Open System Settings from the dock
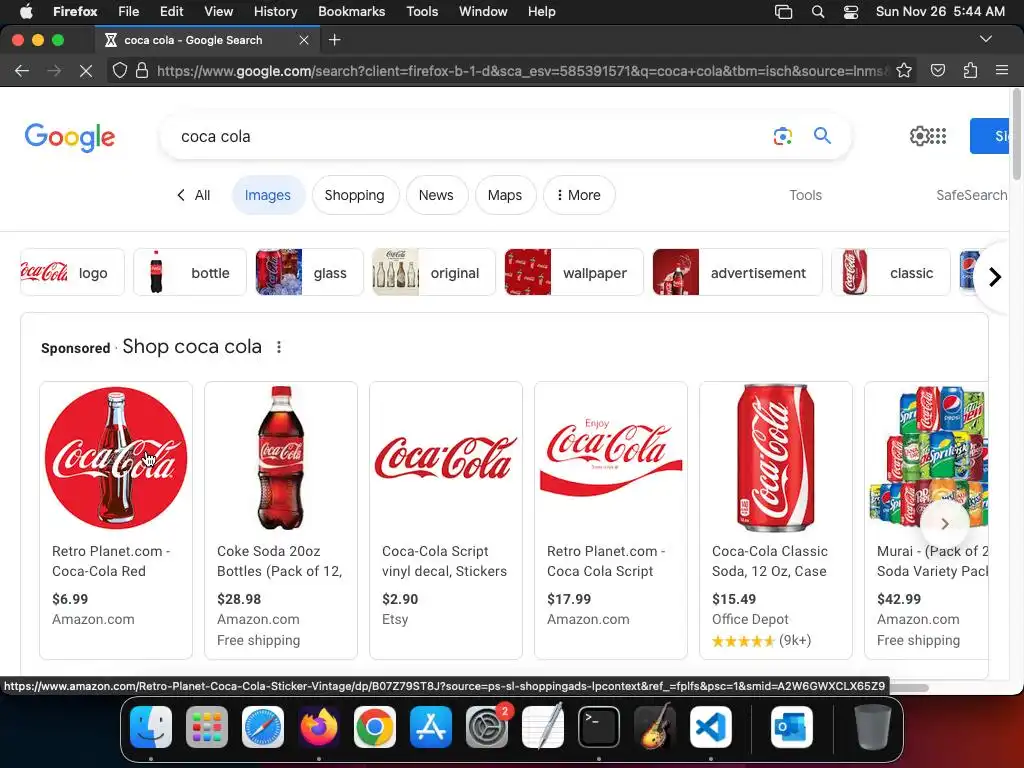This screenshot has width=1024, height=768. coord(487,727)
